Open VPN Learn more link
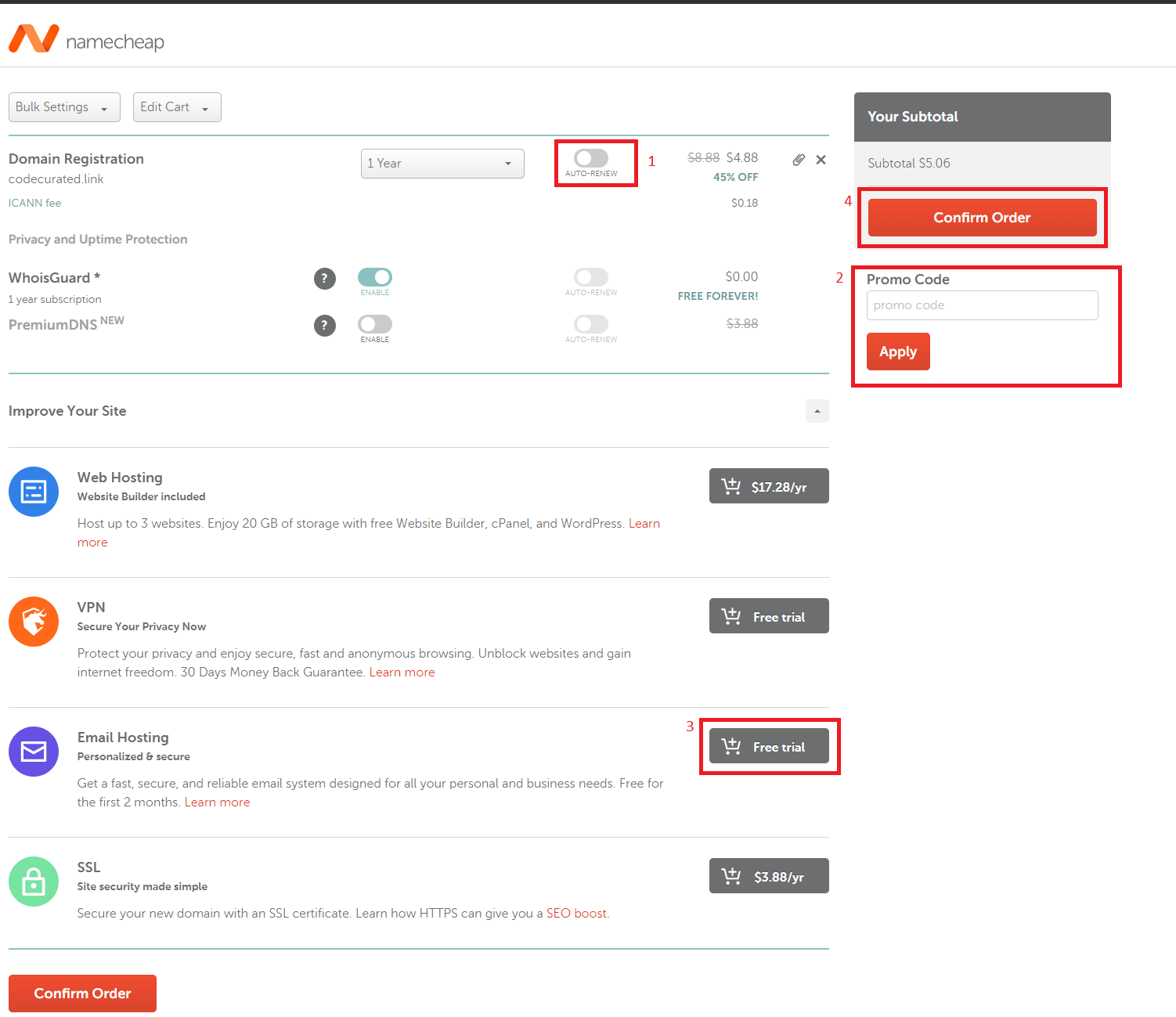The height and width of the screenshot is (1017, 1176). tap(402, 673)
